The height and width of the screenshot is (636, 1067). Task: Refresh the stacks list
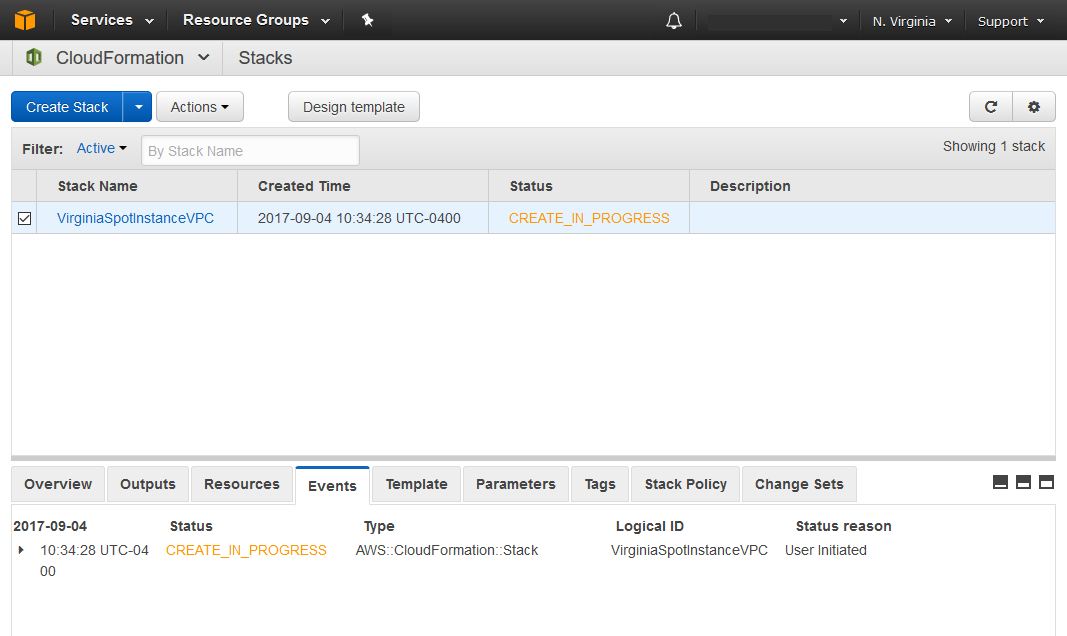point(991,107)
